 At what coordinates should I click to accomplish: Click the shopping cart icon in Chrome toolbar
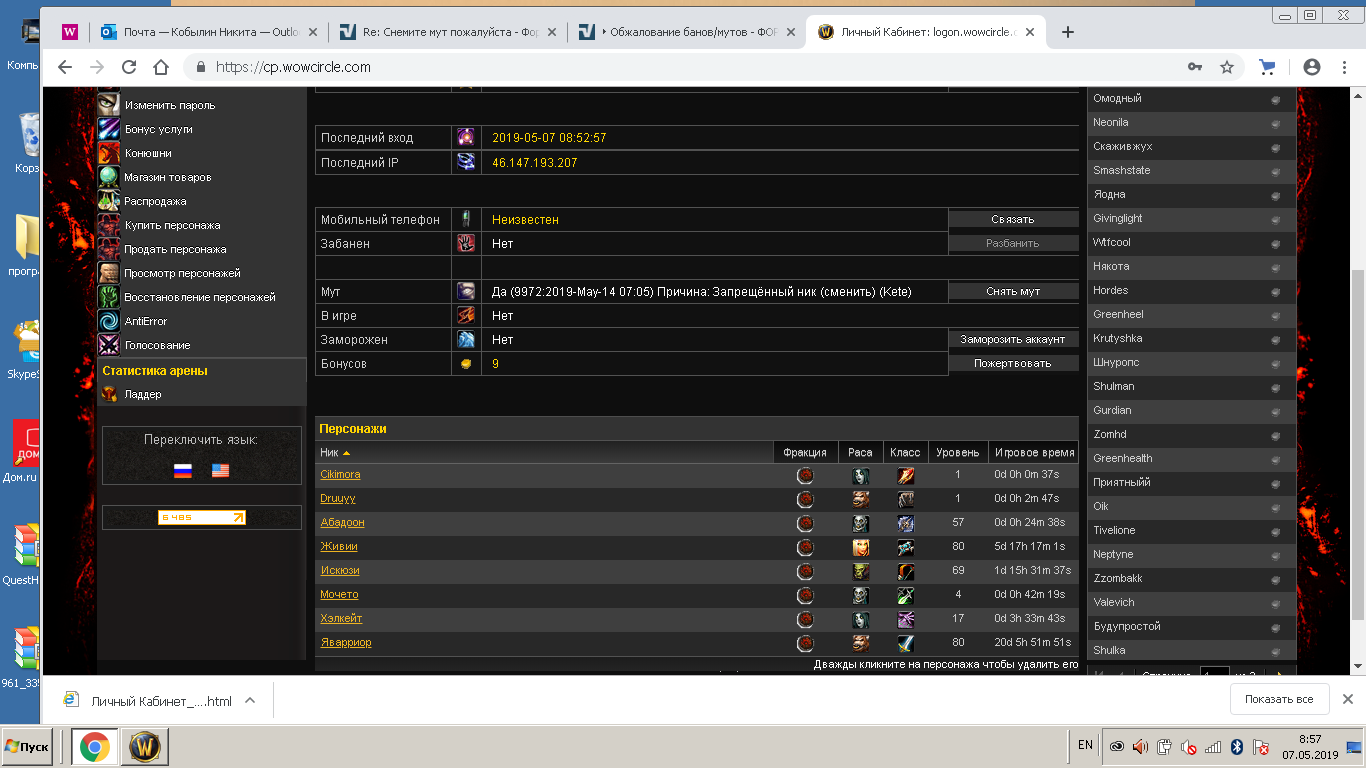[x=1268, y=67]
